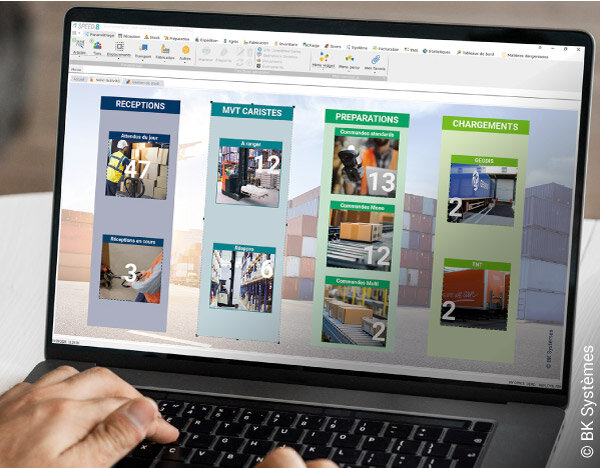
Task: Switch to the Fabrication ribbon tab
Action: tap(256, 42)
